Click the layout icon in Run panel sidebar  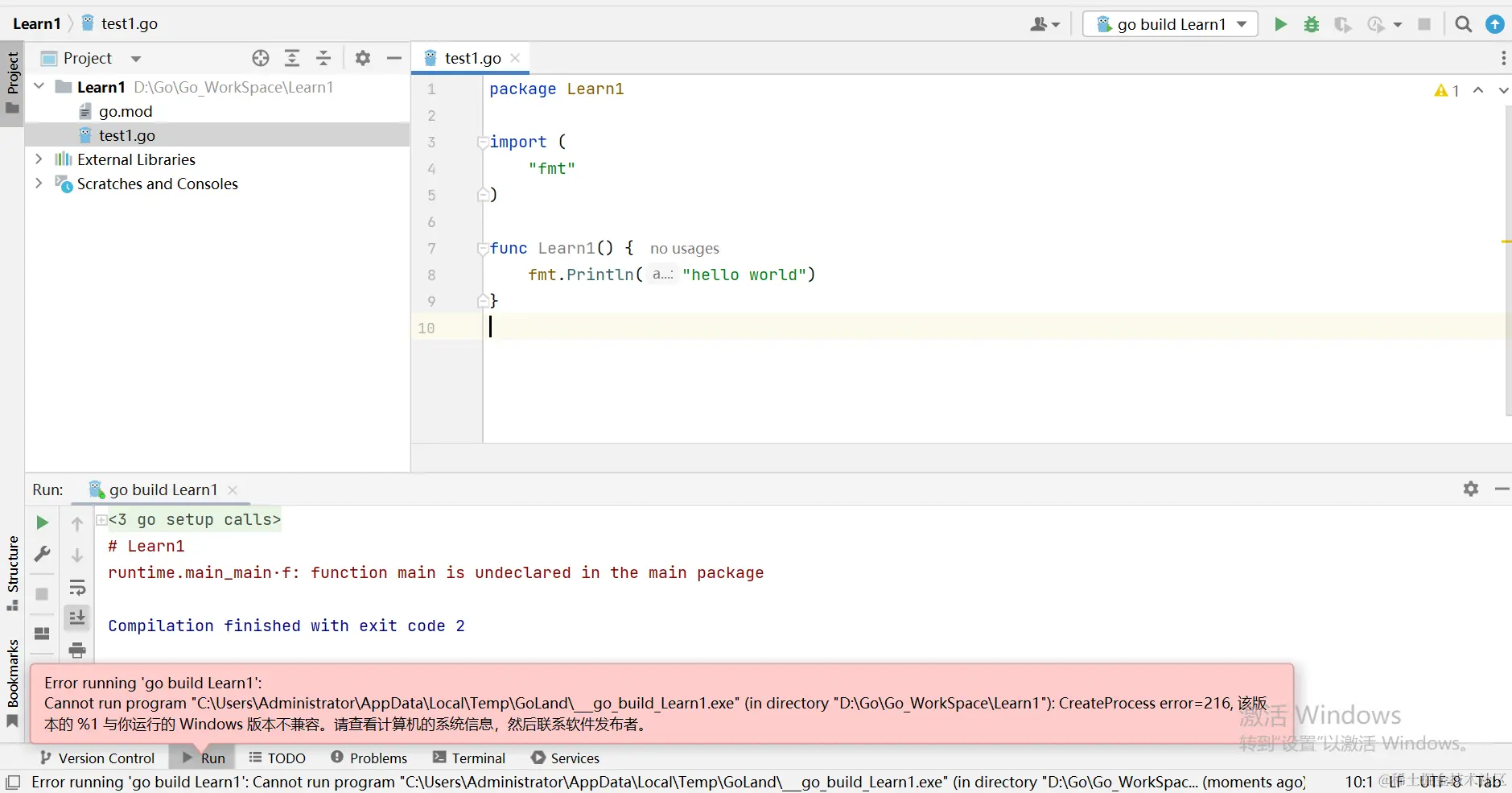43,634
